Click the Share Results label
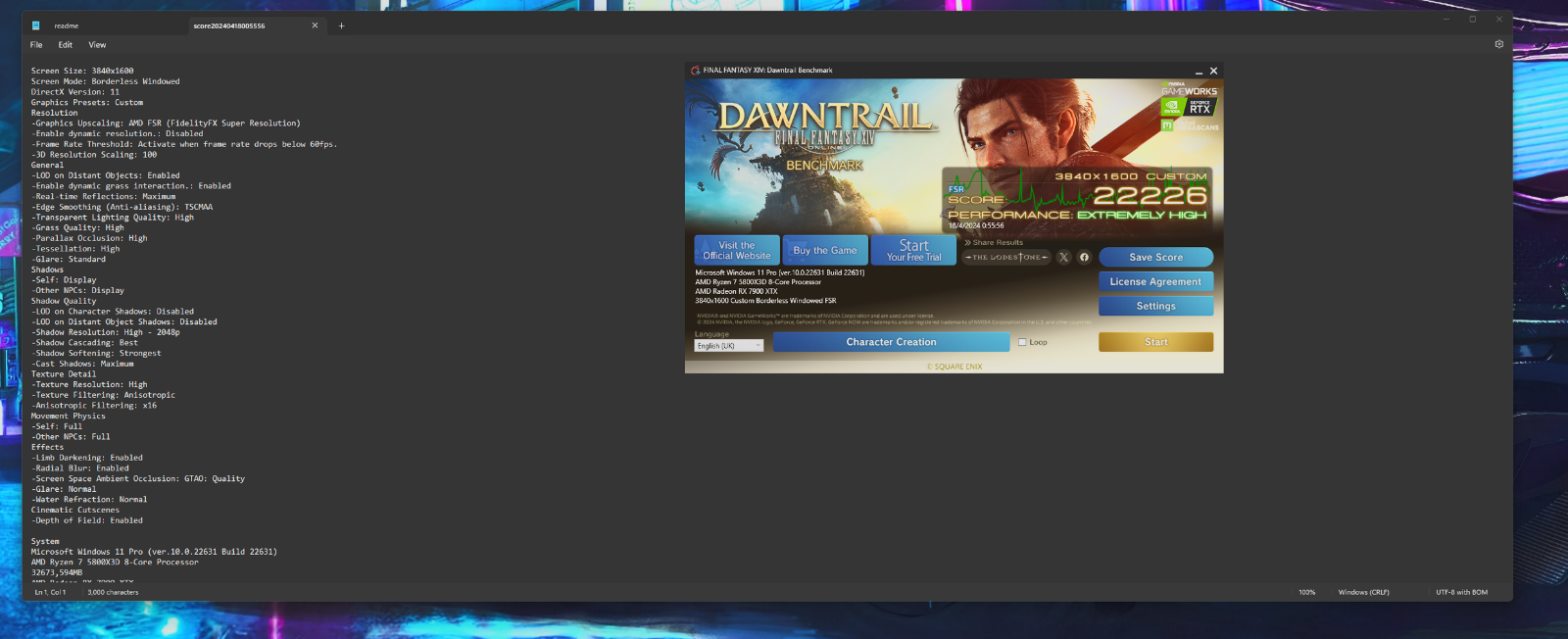The image size is (1568, 639). (995, 242)
